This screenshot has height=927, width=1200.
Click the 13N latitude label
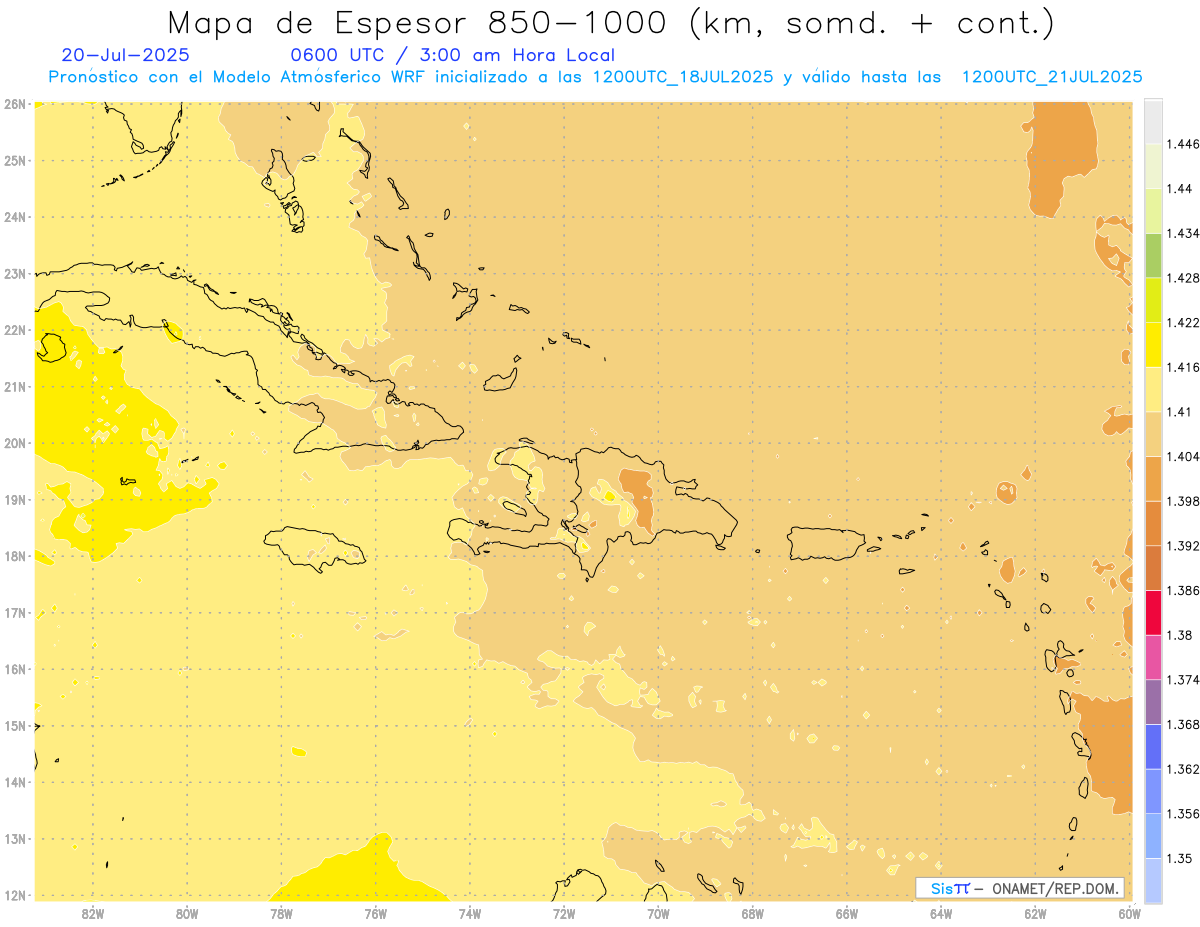click(15, 839)
